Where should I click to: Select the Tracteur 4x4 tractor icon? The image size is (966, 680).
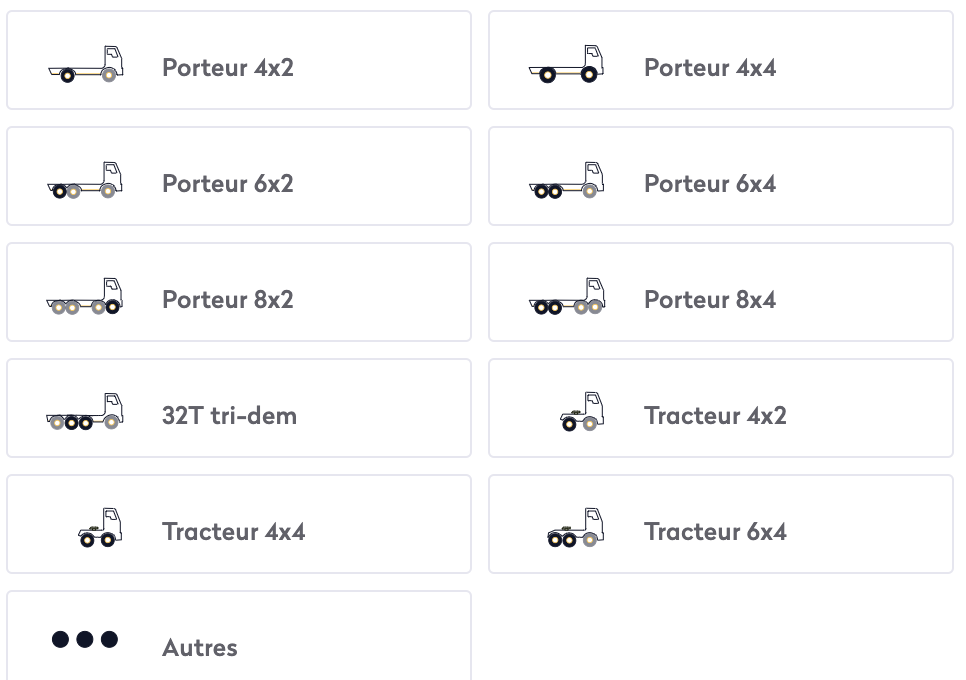click(100, 528)
